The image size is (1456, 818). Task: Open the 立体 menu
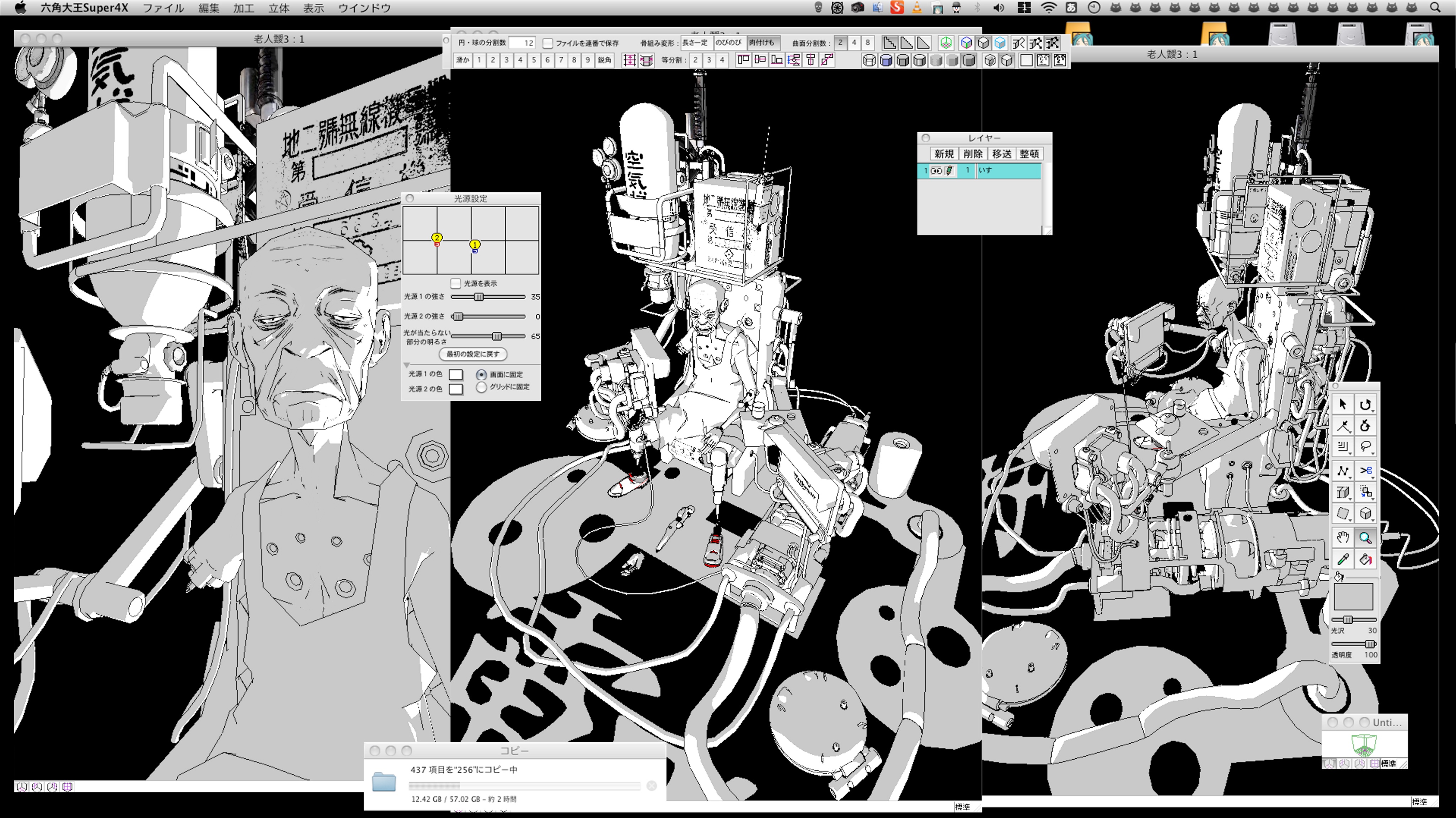(x=279, y=8)
